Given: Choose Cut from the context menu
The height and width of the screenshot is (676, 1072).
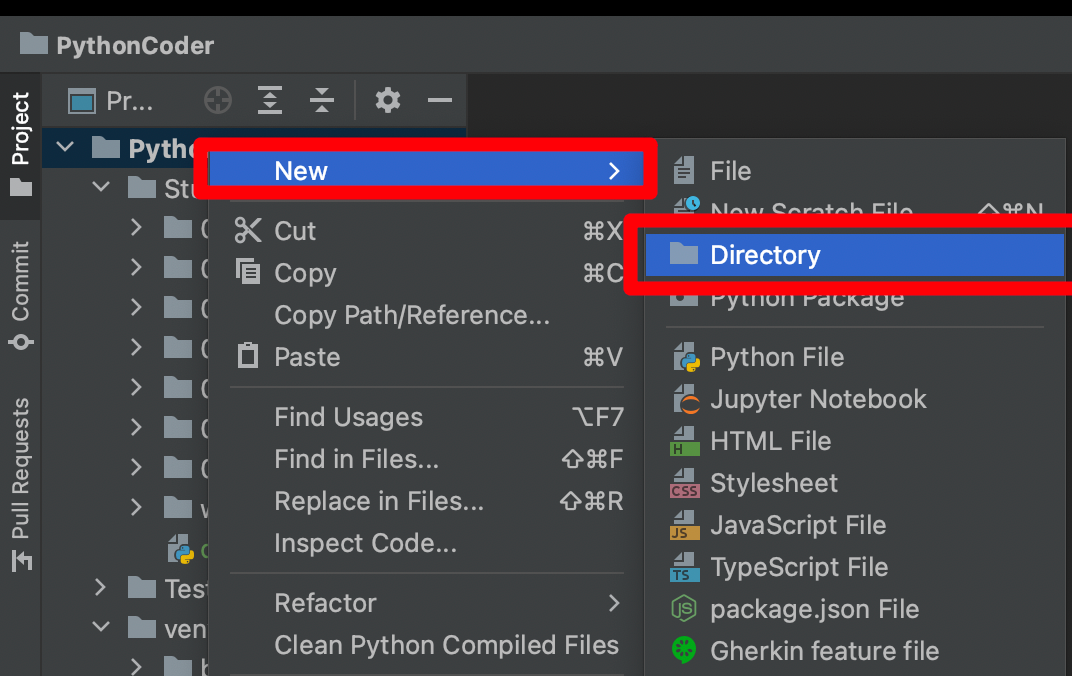Looking at the screenshot, I should coord(426,231).
